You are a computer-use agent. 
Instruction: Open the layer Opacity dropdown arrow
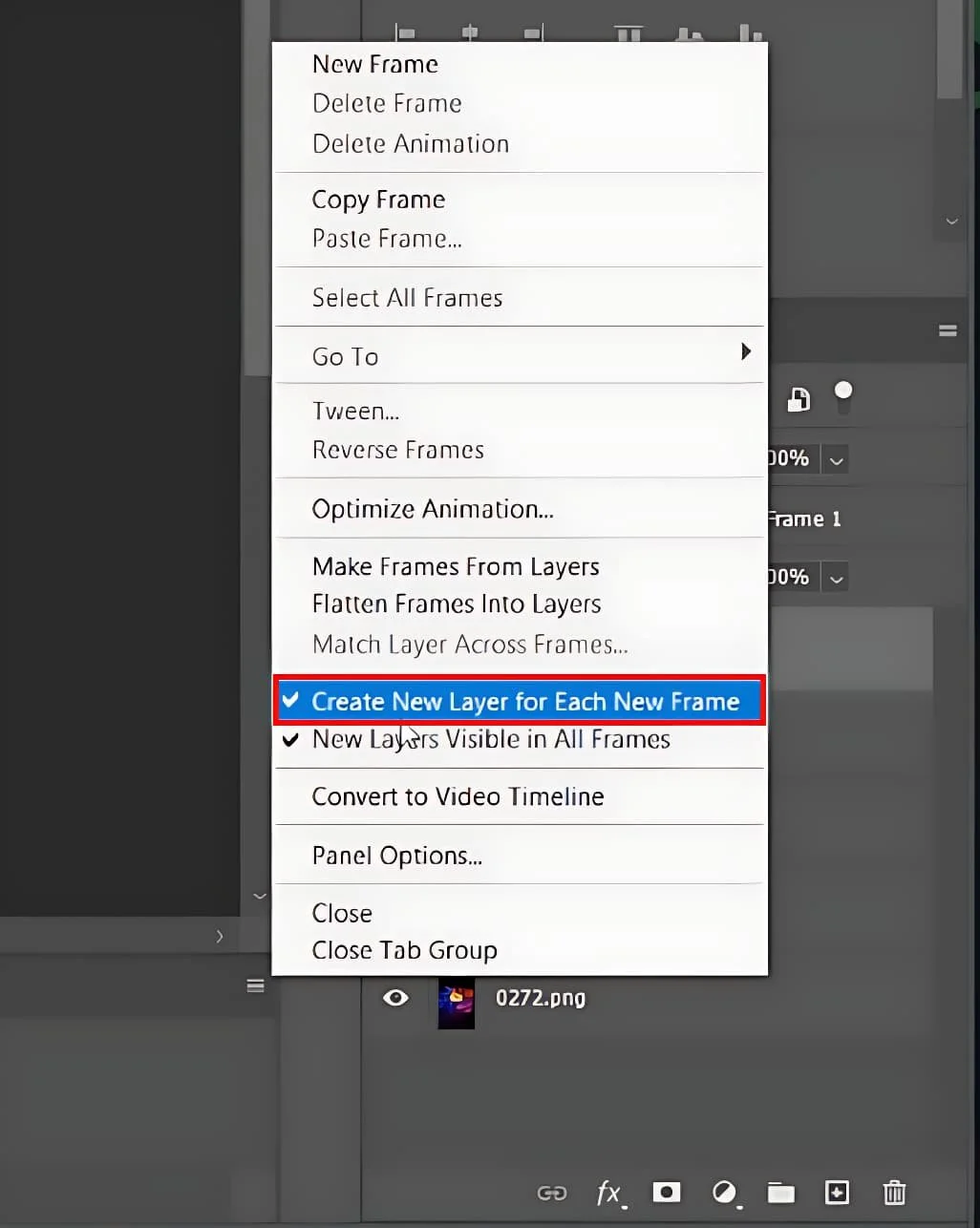pos(836,459)
